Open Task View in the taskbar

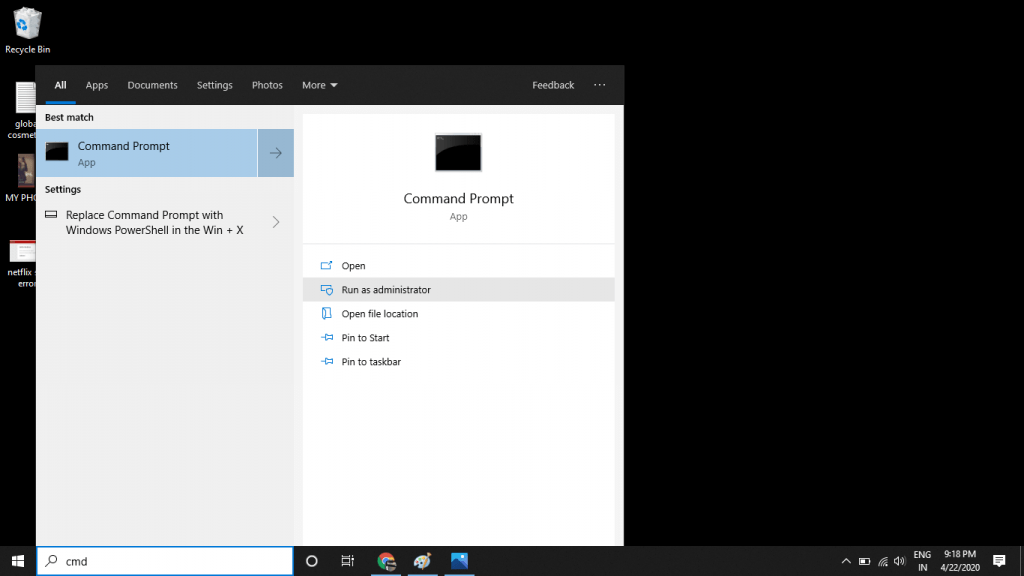tap(348, 561)
